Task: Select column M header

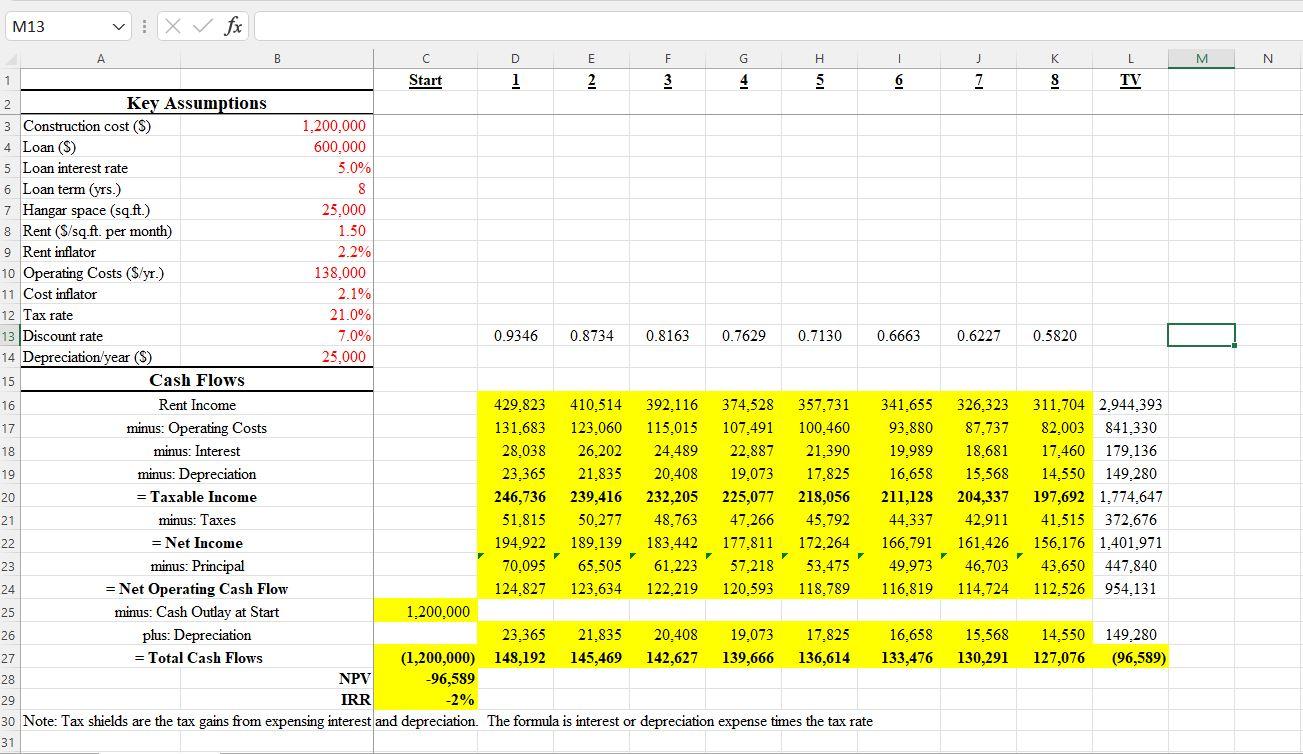Action: click(1201, 58)
